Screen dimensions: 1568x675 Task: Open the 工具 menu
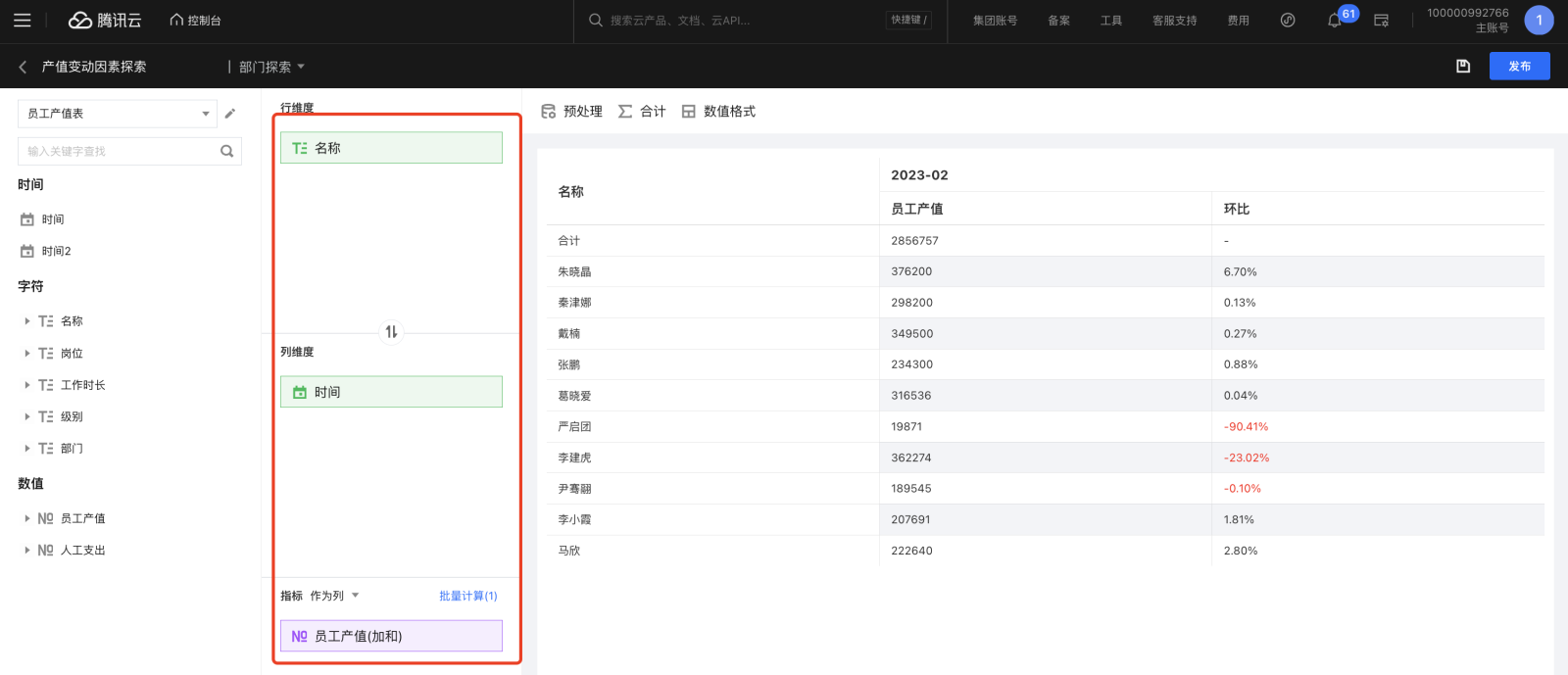[x=1110, y=20]
